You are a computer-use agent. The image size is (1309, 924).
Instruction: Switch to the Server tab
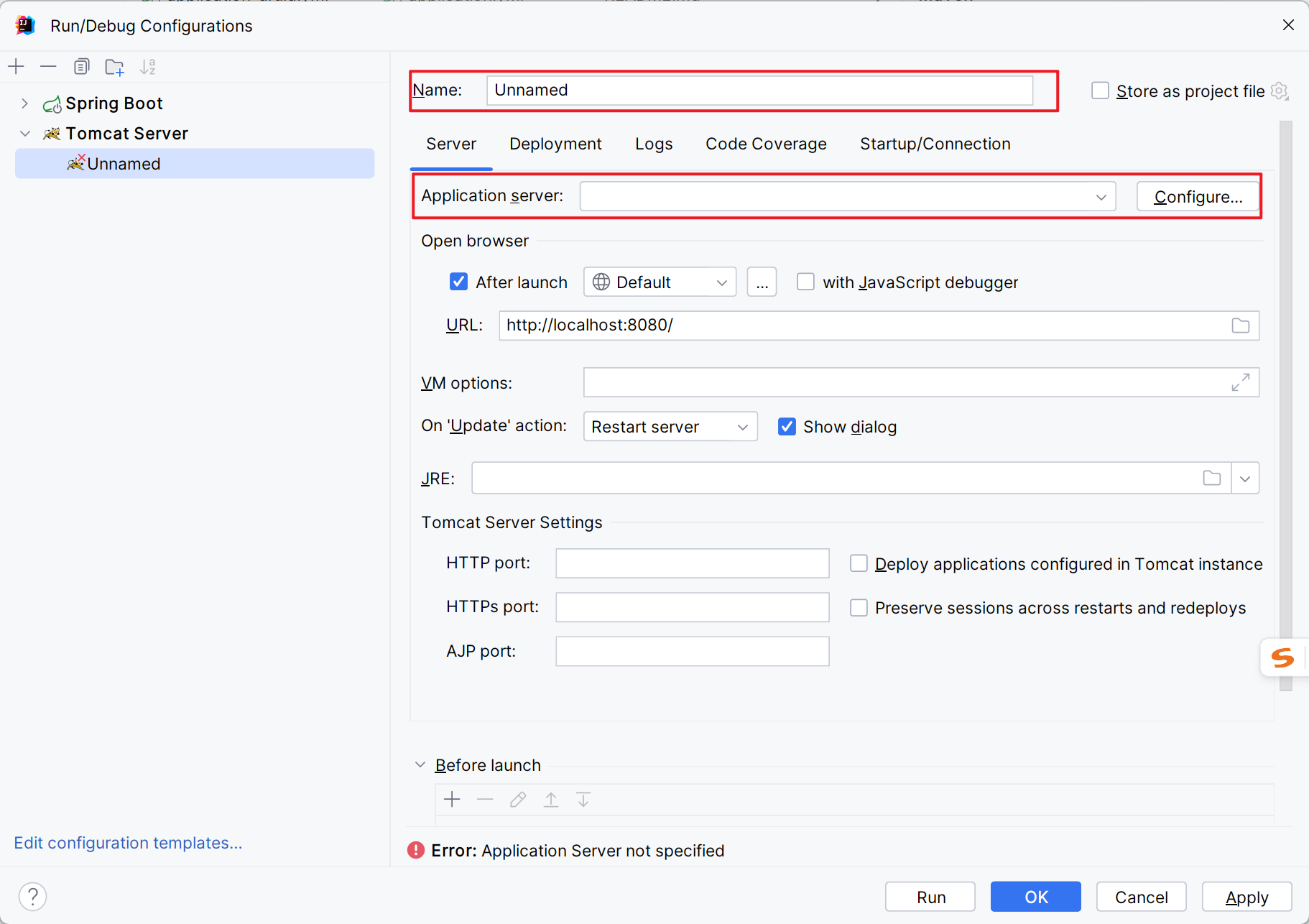[x=451, y=144]
